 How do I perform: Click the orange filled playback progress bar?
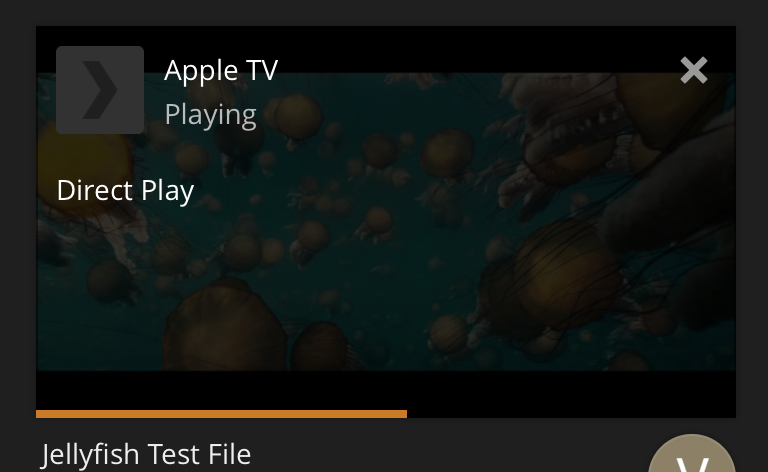pyautogui.click(x=221, y=414)
